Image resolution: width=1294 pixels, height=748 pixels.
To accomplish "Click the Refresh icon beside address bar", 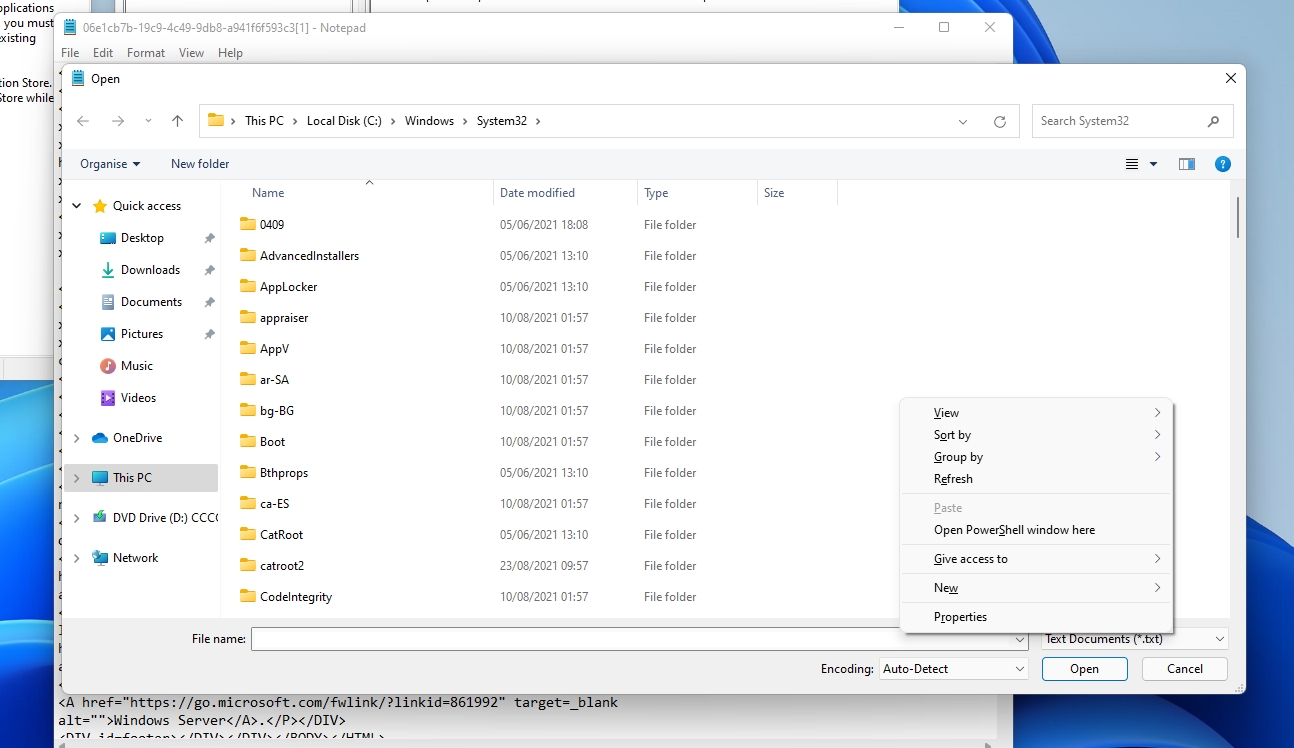I will tap(999, 121).
